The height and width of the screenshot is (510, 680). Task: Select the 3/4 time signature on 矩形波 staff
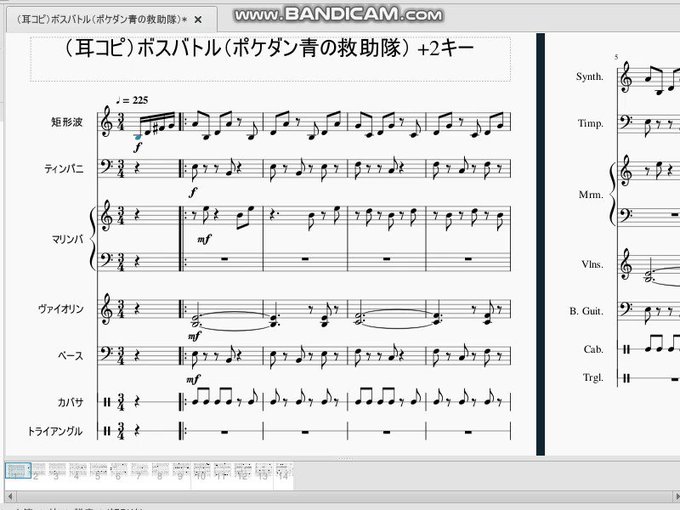121,122
